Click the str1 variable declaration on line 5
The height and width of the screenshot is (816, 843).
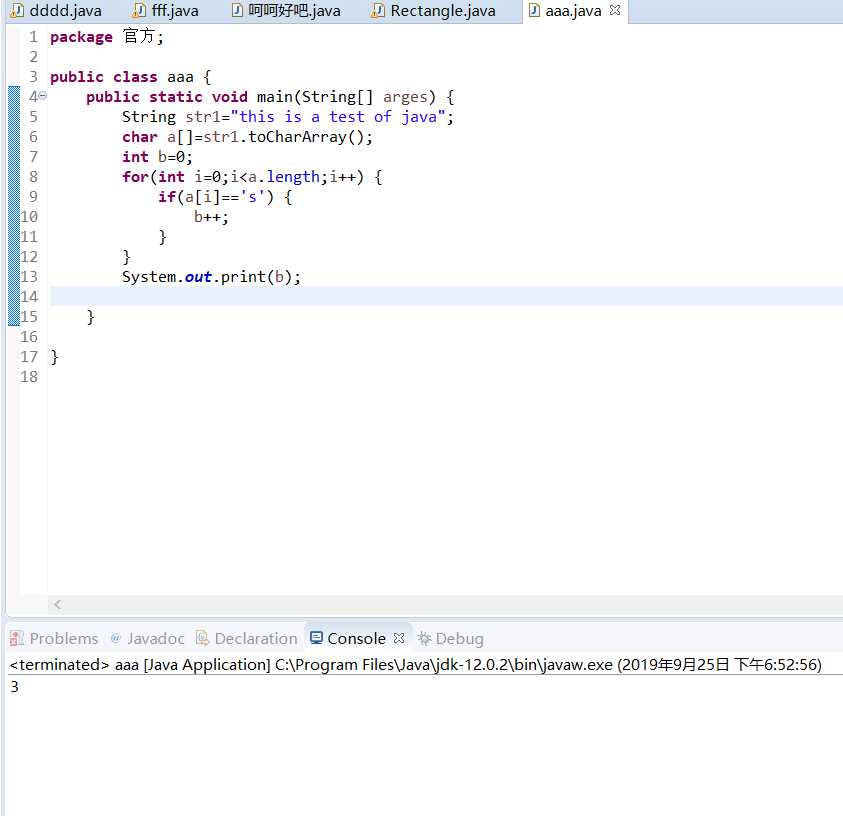pyautogui.click(x=203, y=117)
